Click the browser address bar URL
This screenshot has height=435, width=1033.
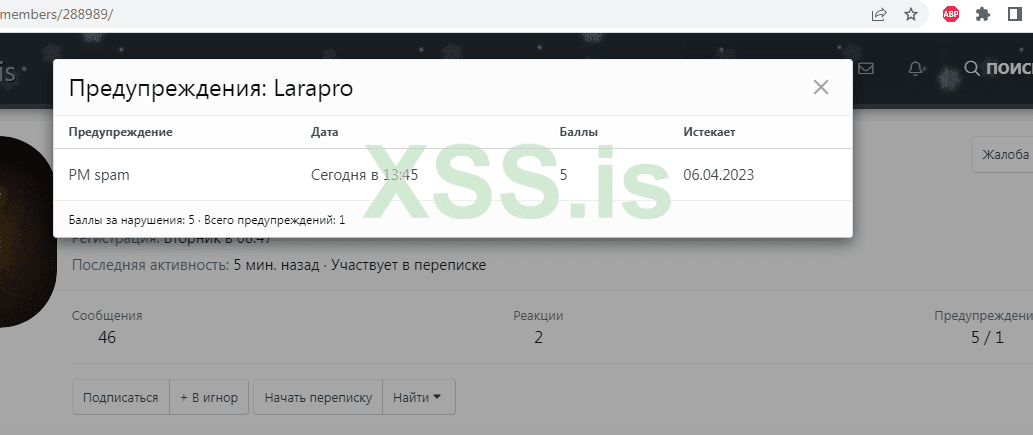tap(57, 14)
